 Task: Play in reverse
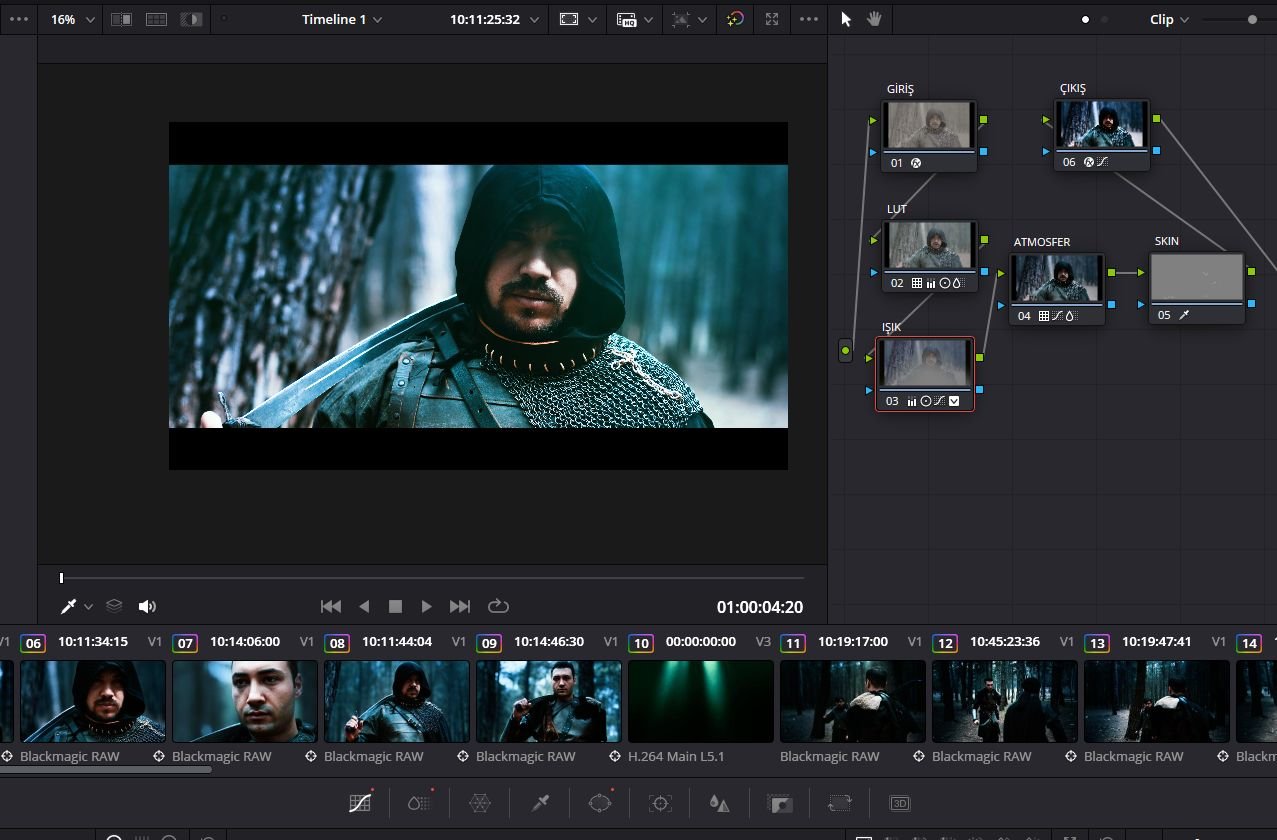(x=364, y=606)
